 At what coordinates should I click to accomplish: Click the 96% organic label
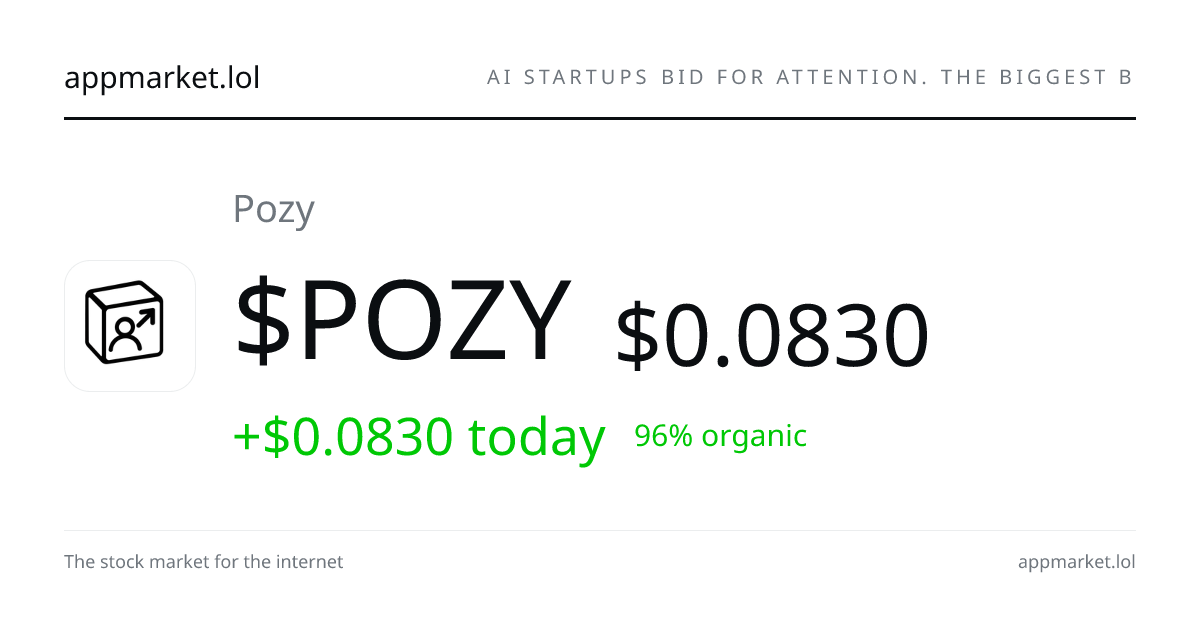[721, 436]
